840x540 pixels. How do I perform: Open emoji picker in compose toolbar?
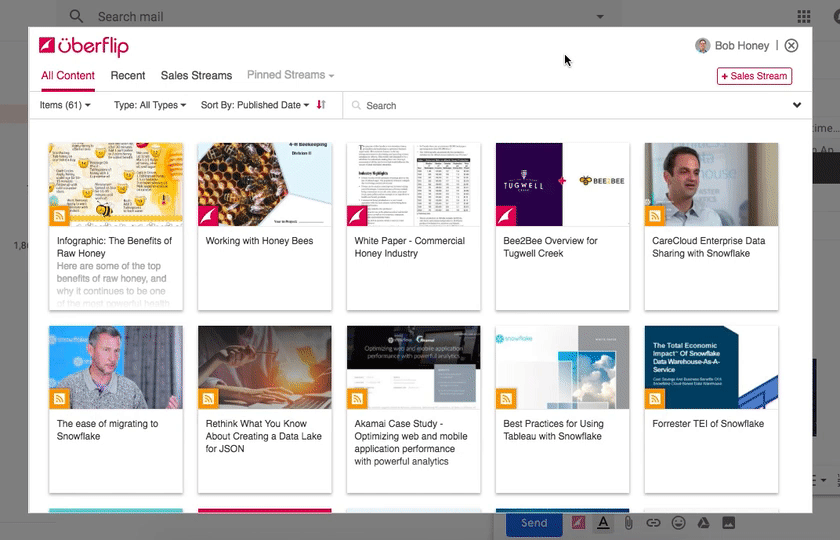click(x=678, y=523)
